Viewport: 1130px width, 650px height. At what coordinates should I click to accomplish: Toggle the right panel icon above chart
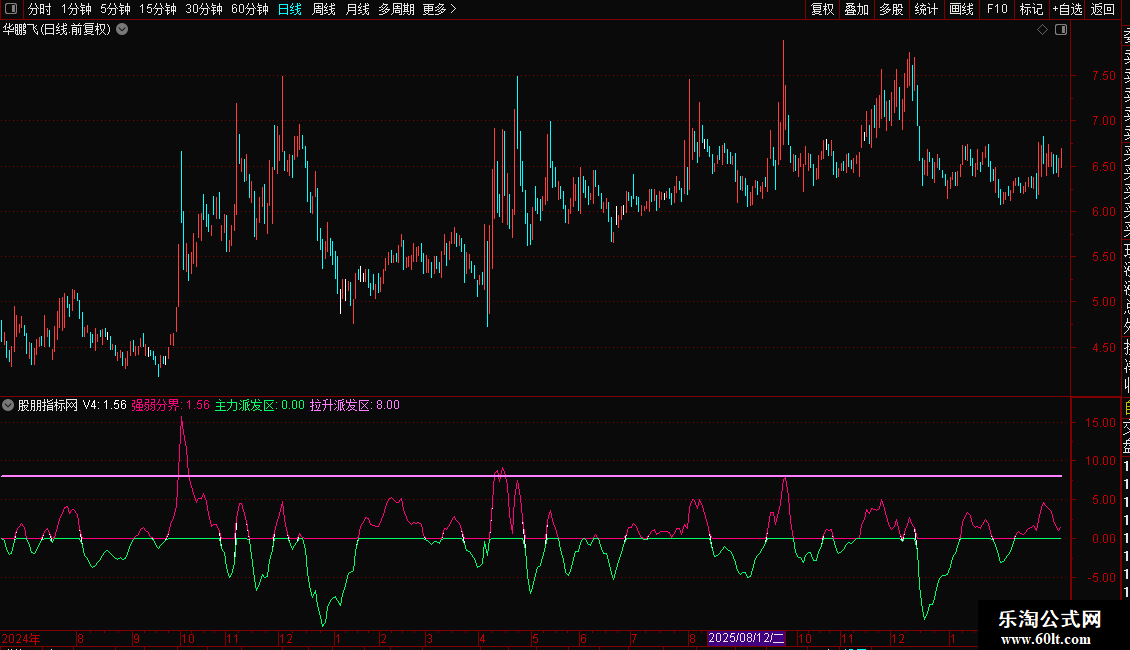coord(1061,30)
